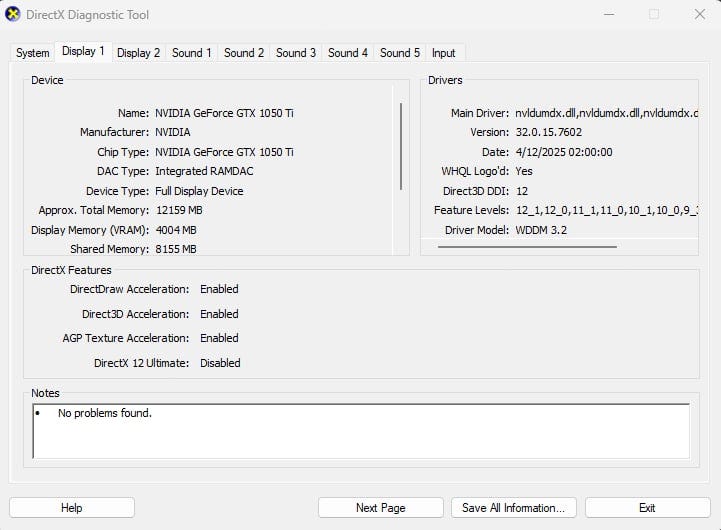Select the Display 1 tab
The width and height of the screenshot is (721, 530).
[x=83, y=51]
